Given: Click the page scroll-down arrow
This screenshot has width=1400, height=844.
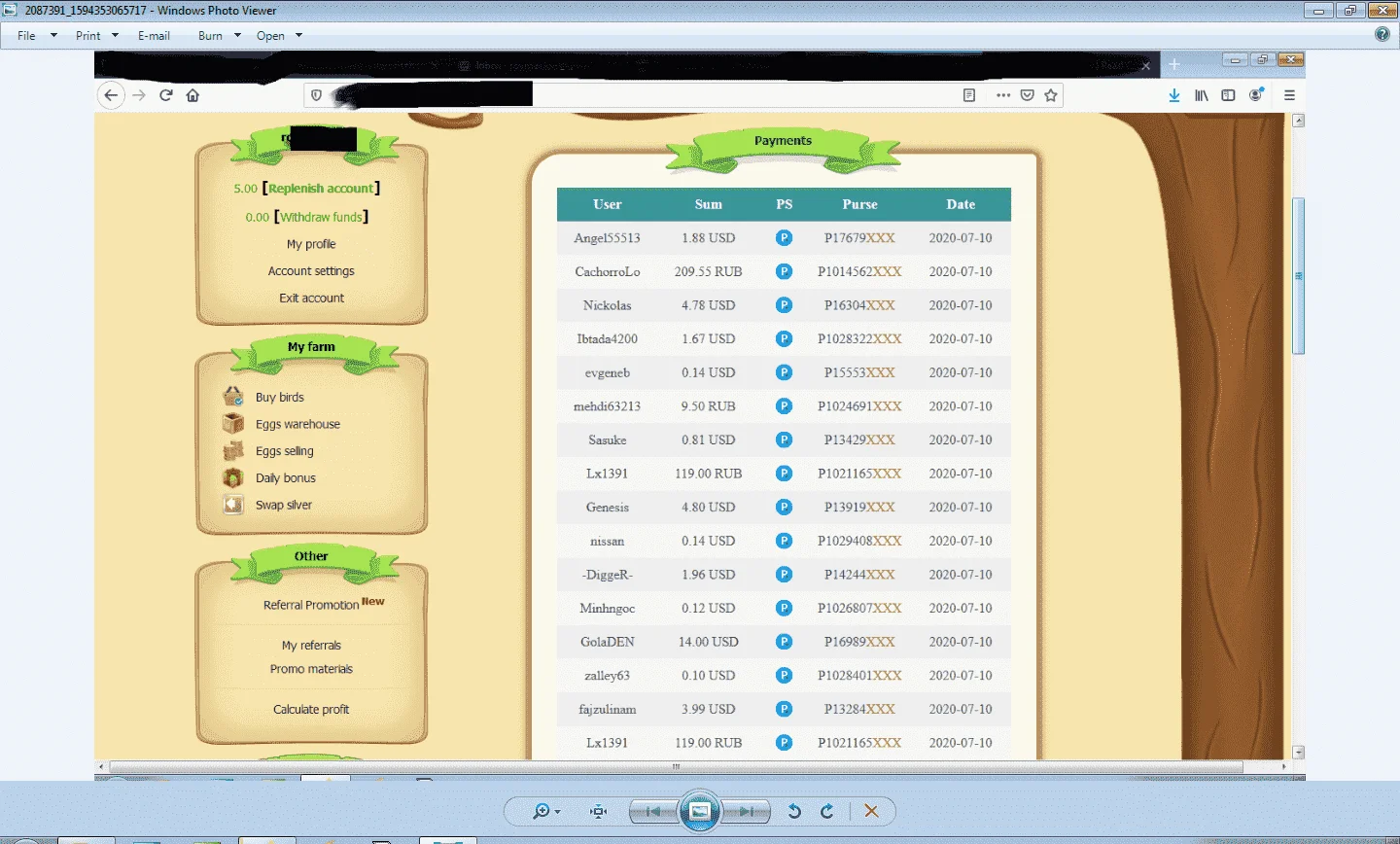Looking at the screenshot, I should pos(1298,752).
